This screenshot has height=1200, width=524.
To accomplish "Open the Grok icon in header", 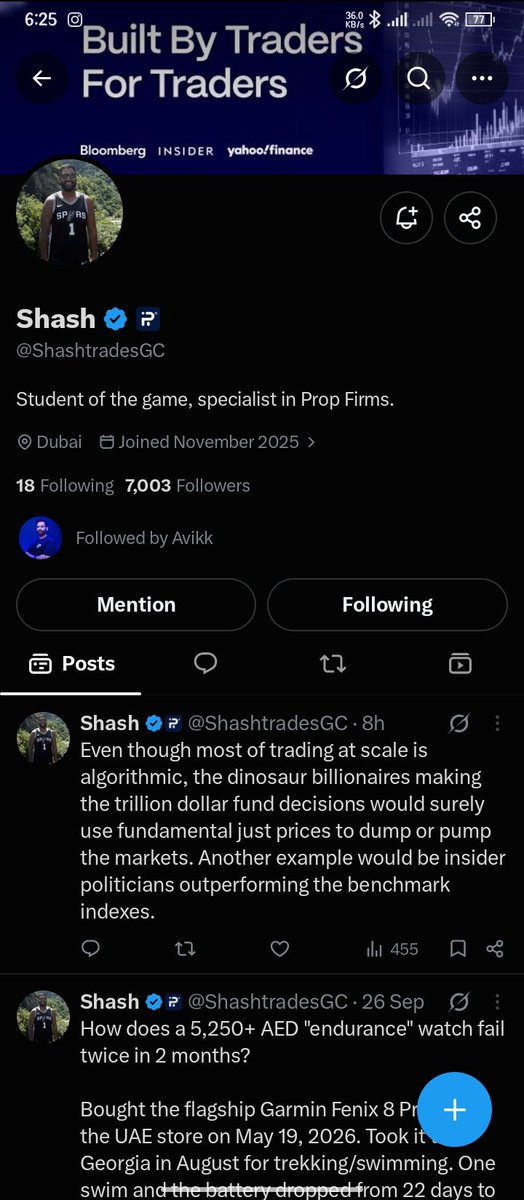I will pyautogui.click(x=356, y=78).
